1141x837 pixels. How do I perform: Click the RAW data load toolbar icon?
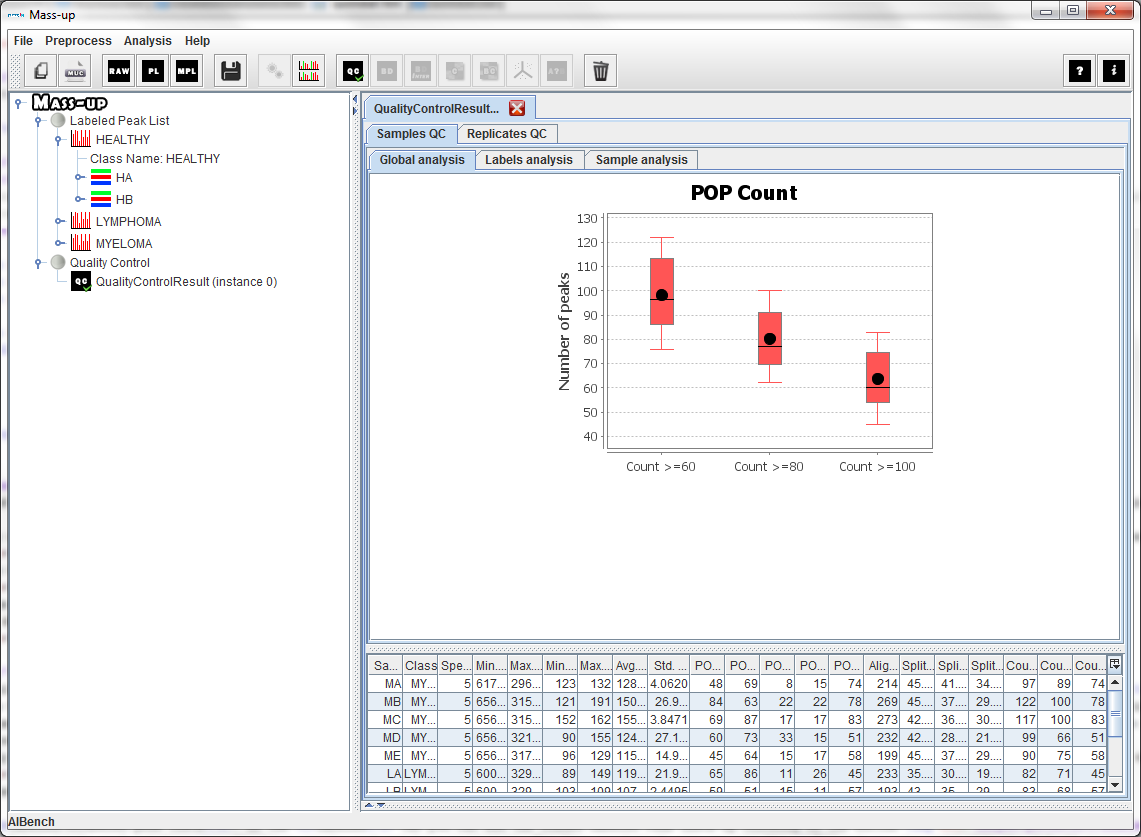click(119, 71)
